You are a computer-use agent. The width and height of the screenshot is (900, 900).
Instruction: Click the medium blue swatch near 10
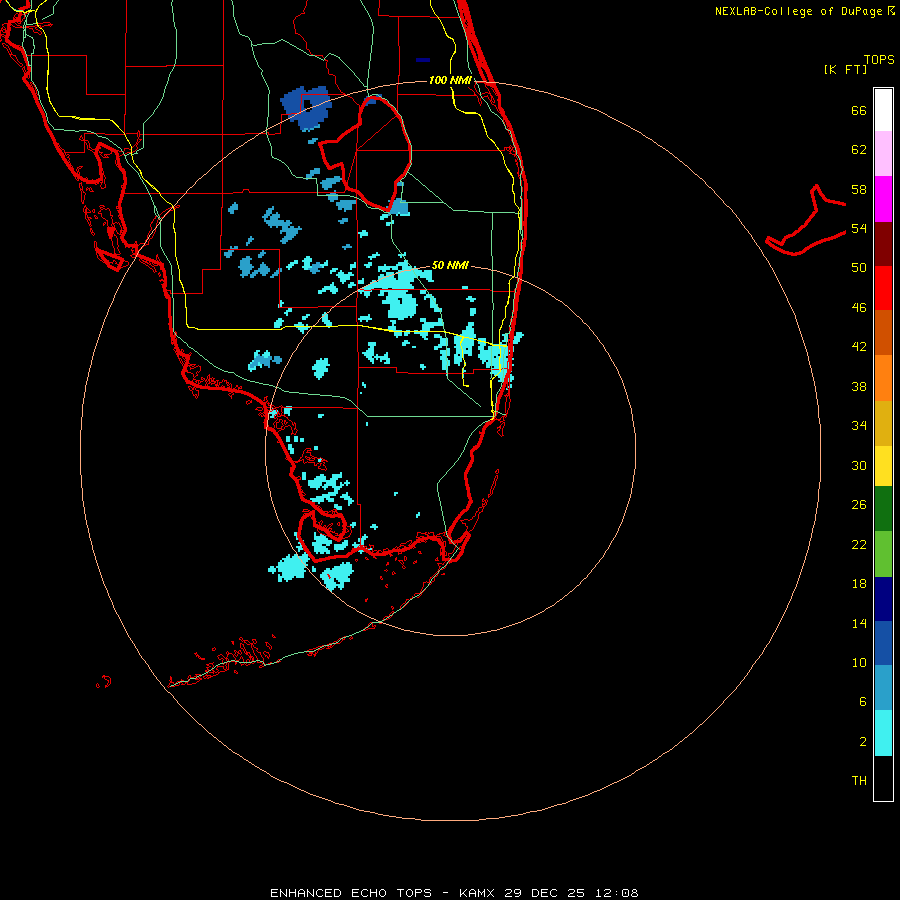click(x=883, y=643)
